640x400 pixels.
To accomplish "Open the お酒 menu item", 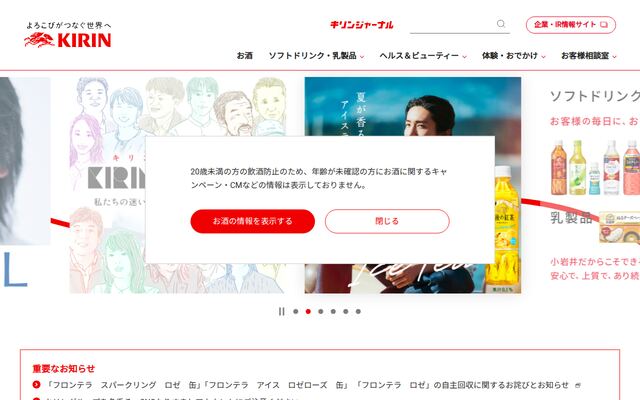I will click(245, 56).
